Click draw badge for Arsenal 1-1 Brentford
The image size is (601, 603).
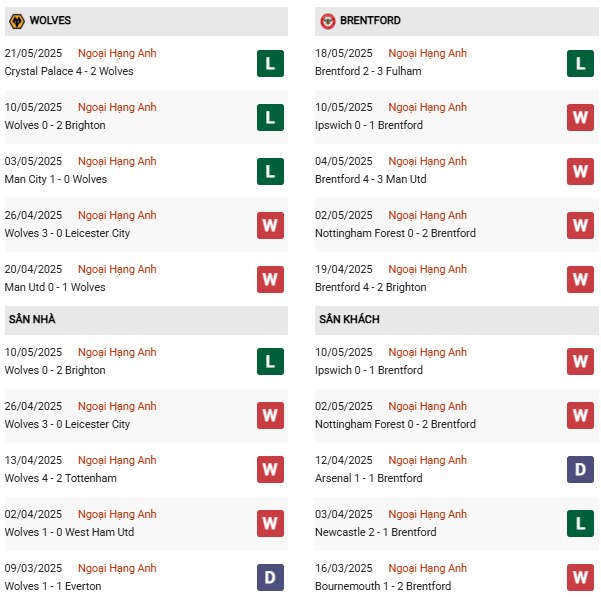click(580, 470)
